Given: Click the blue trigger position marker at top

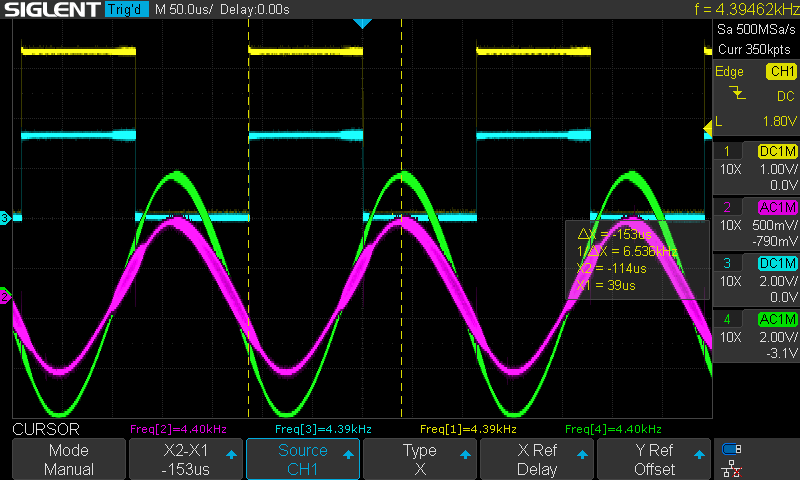Looking at the screenshot, I should 362,23.
